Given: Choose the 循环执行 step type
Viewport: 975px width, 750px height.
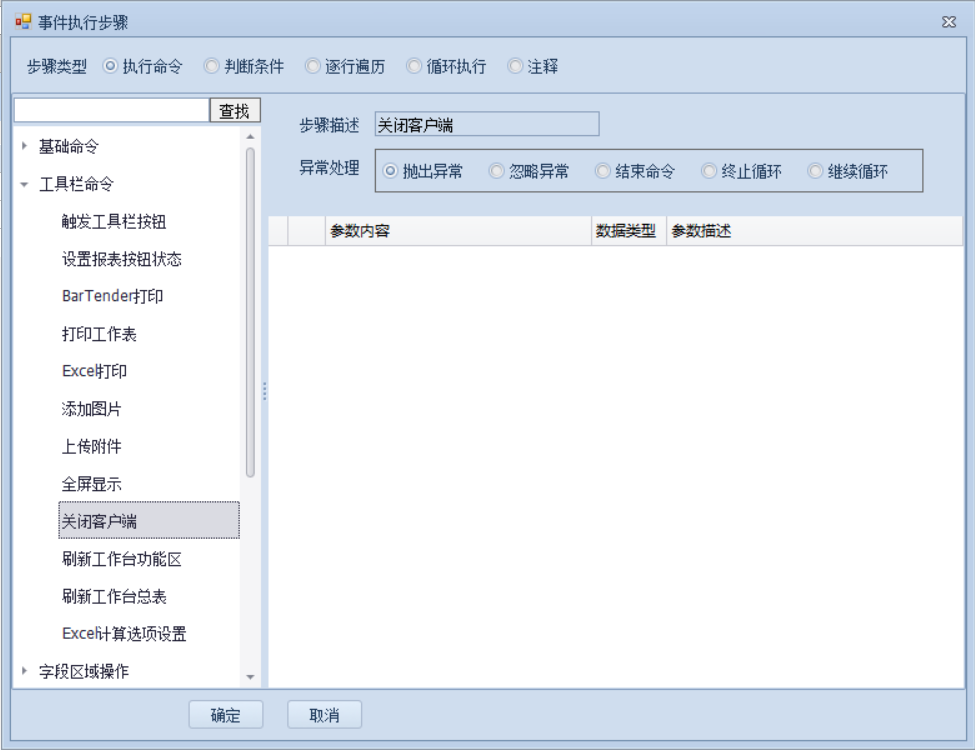Looking at the screenshot, I should click(414, 67).
